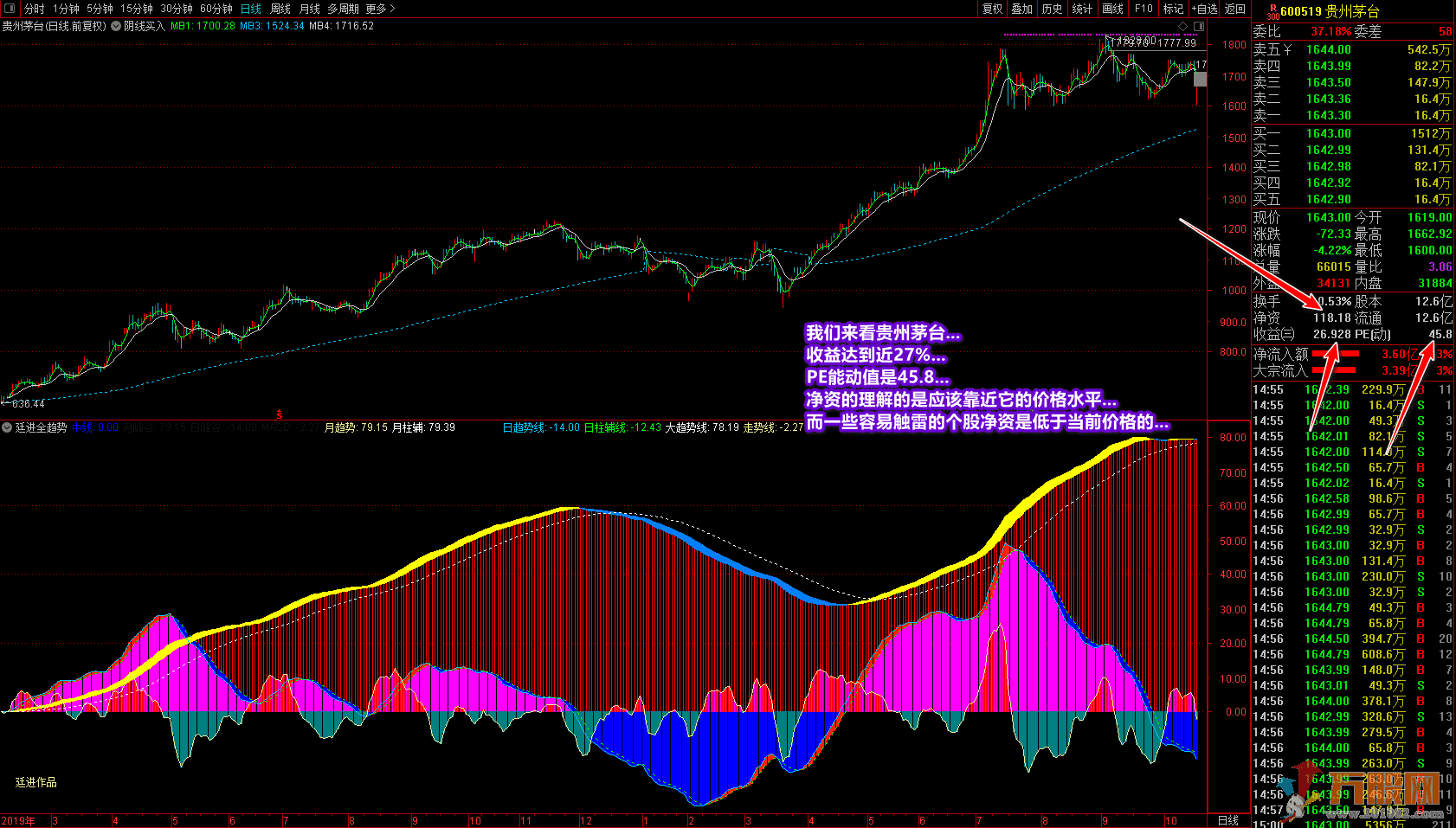The width and height of the screenshot is (1456, 828).
Task: Click the 卖五 ask row price 1644.00
Action: 1328,49
